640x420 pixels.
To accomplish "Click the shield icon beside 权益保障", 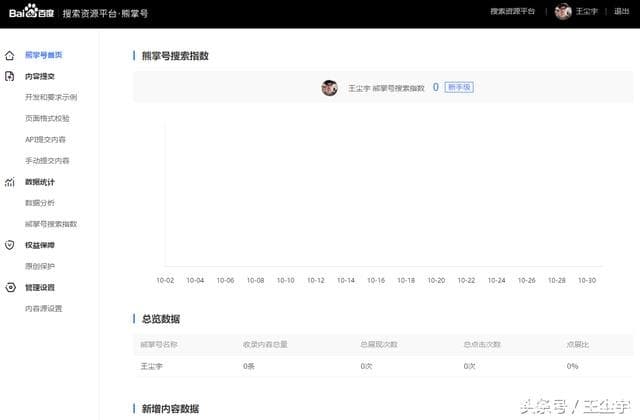I will tap(9, 245).
